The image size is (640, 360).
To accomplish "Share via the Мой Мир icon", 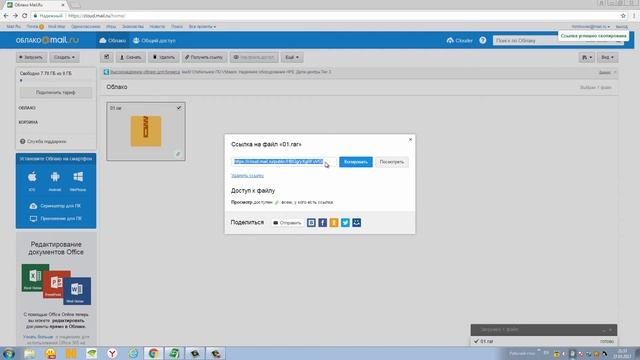I will click(x=357, y=222).
